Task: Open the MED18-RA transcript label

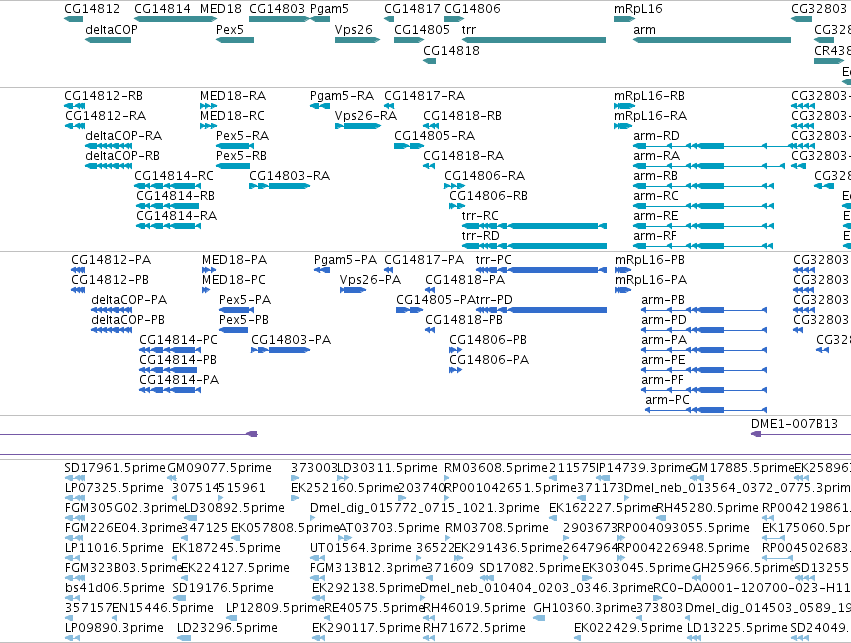Action: 233,96
